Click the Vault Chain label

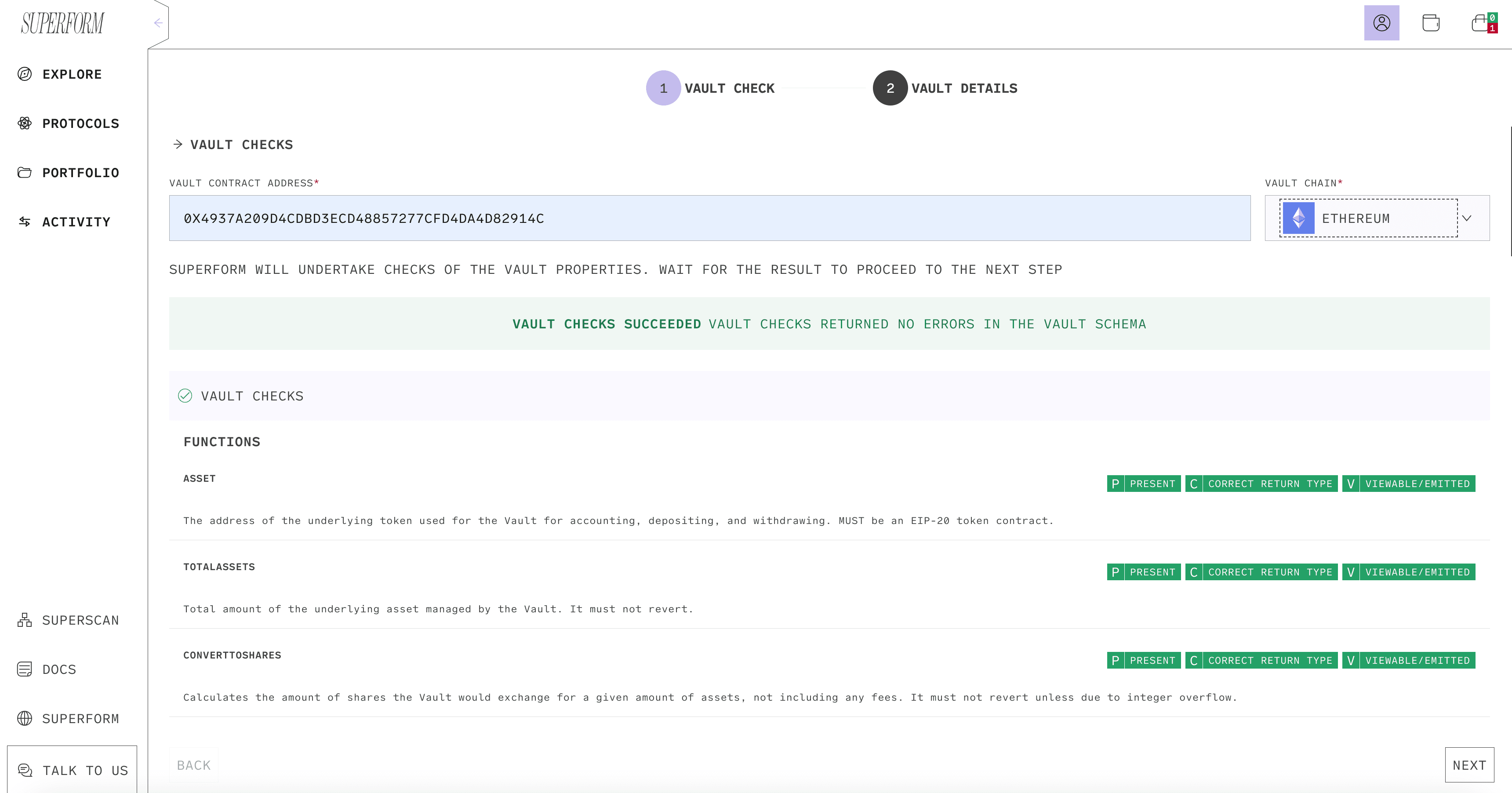pos(1304,183)
